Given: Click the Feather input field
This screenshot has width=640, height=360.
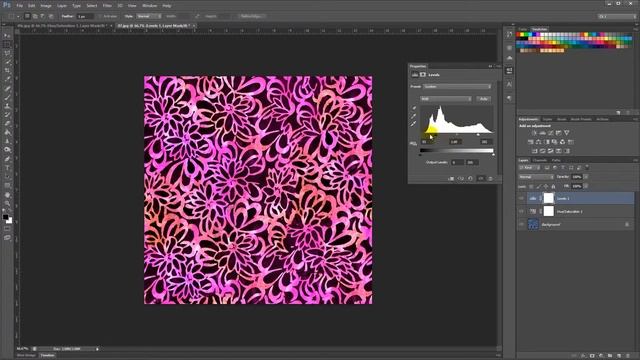Looking at the screenshot, I should [85, 16].
